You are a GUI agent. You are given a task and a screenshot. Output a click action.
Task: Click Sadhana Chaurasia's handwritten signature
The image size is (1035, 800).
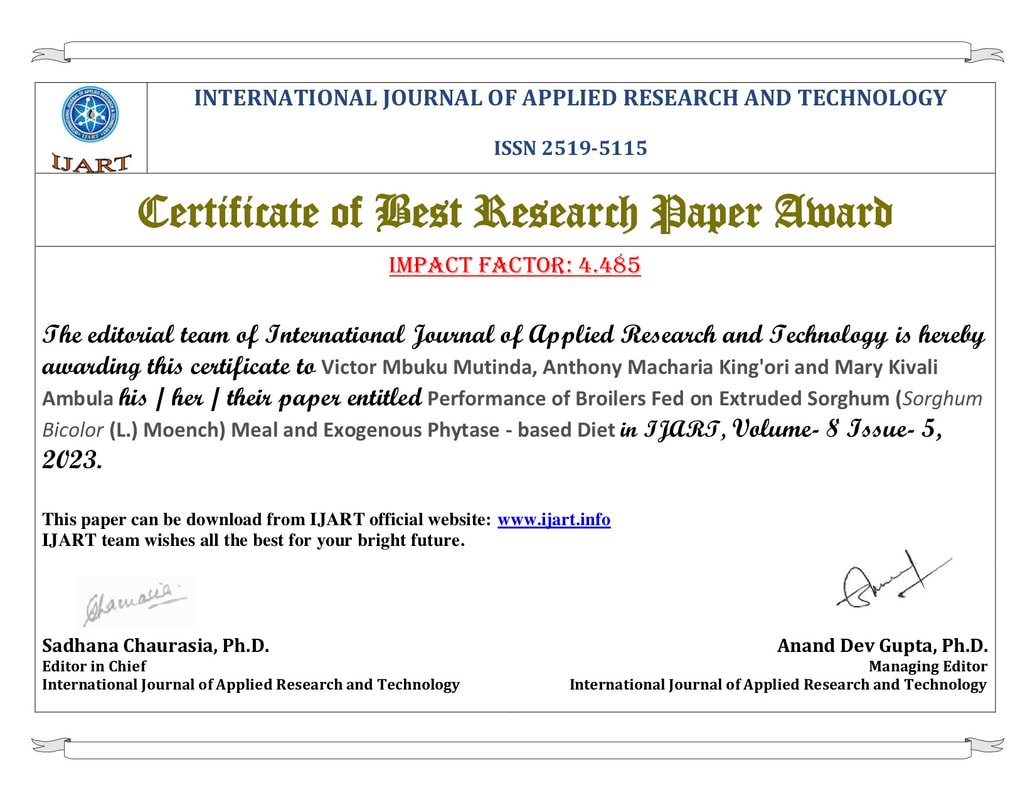(x=135, y=602)
